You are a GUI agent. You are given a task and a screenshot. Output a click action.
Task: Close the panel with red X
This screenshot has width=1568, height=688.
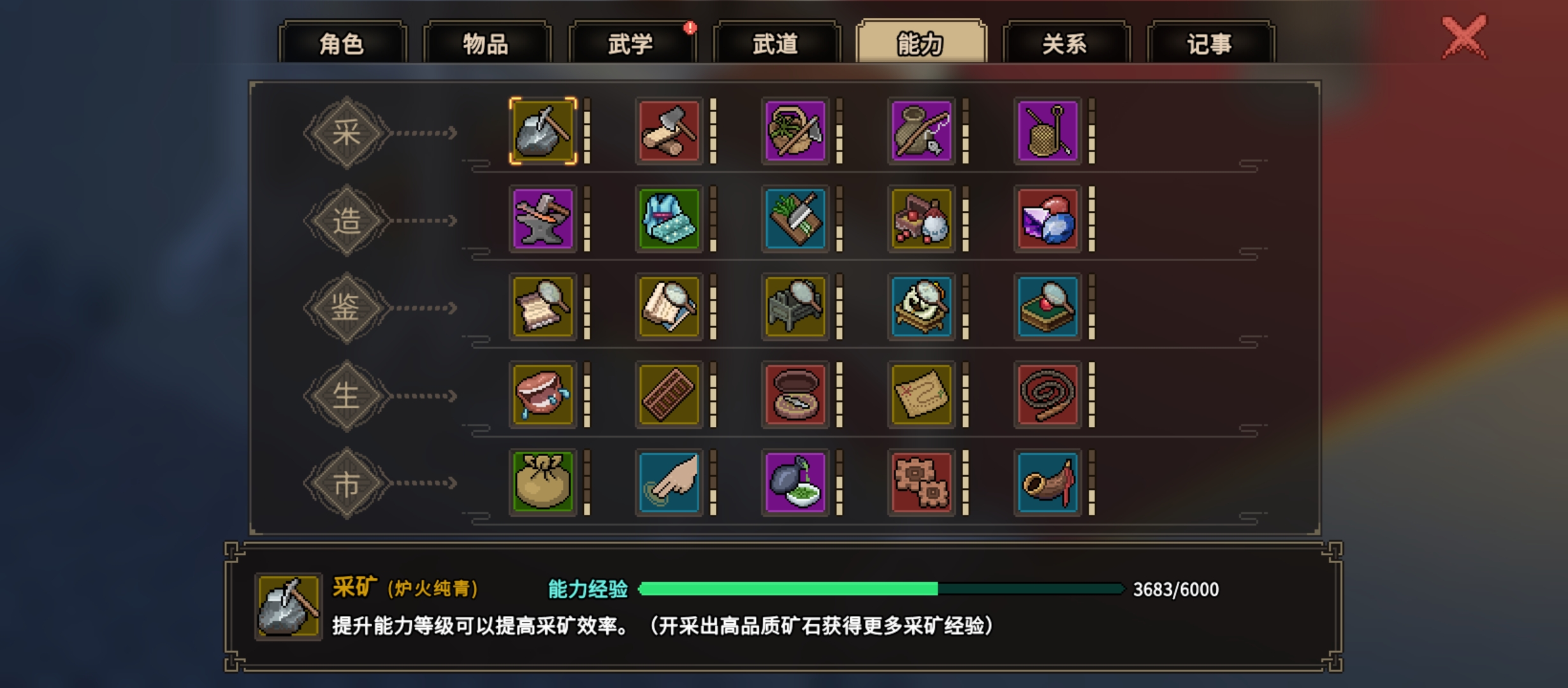coord(1464,38)
